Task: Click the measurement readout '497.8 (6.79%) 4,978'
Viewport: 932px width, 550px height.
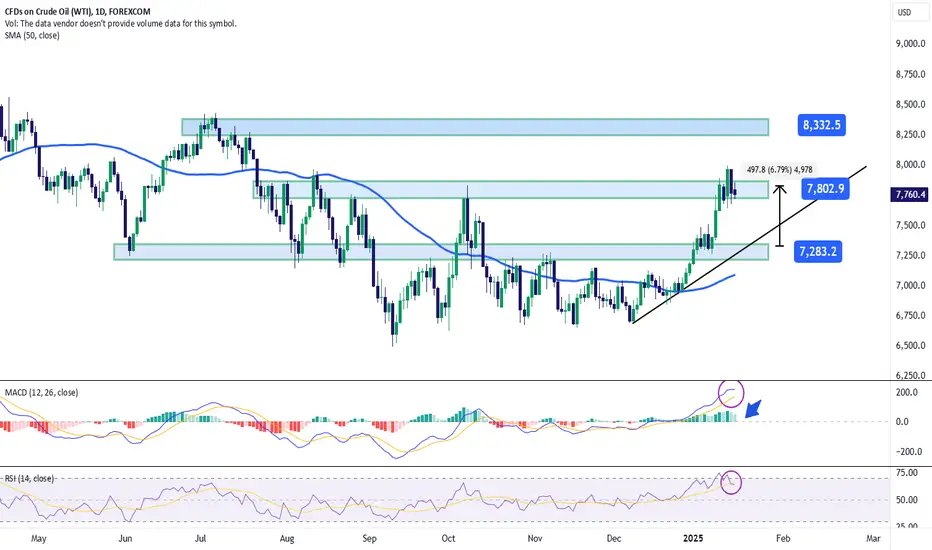Action: (x=779, y=170)
